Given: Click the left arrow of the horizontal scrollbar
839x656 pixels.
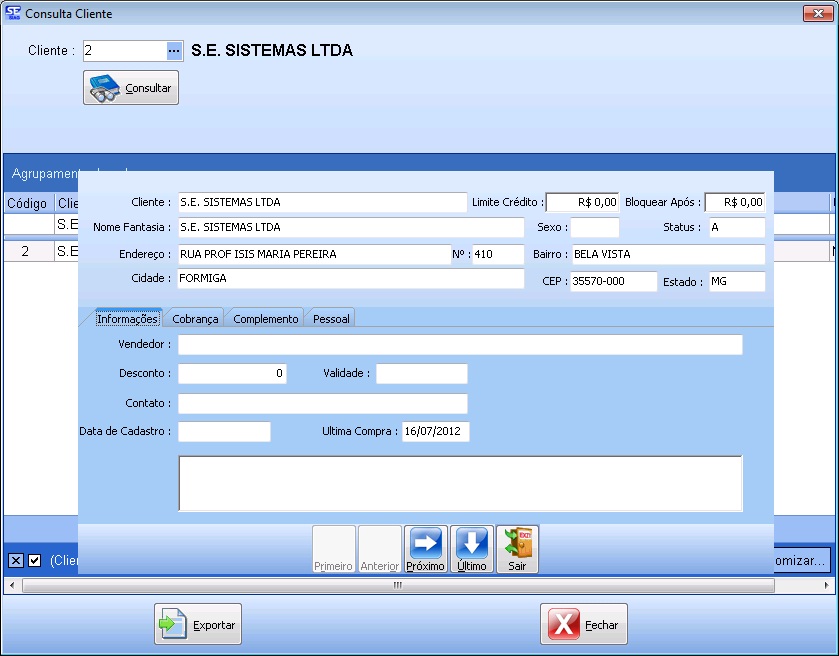Looking at the screenshot, I should (x=11, y=585).
